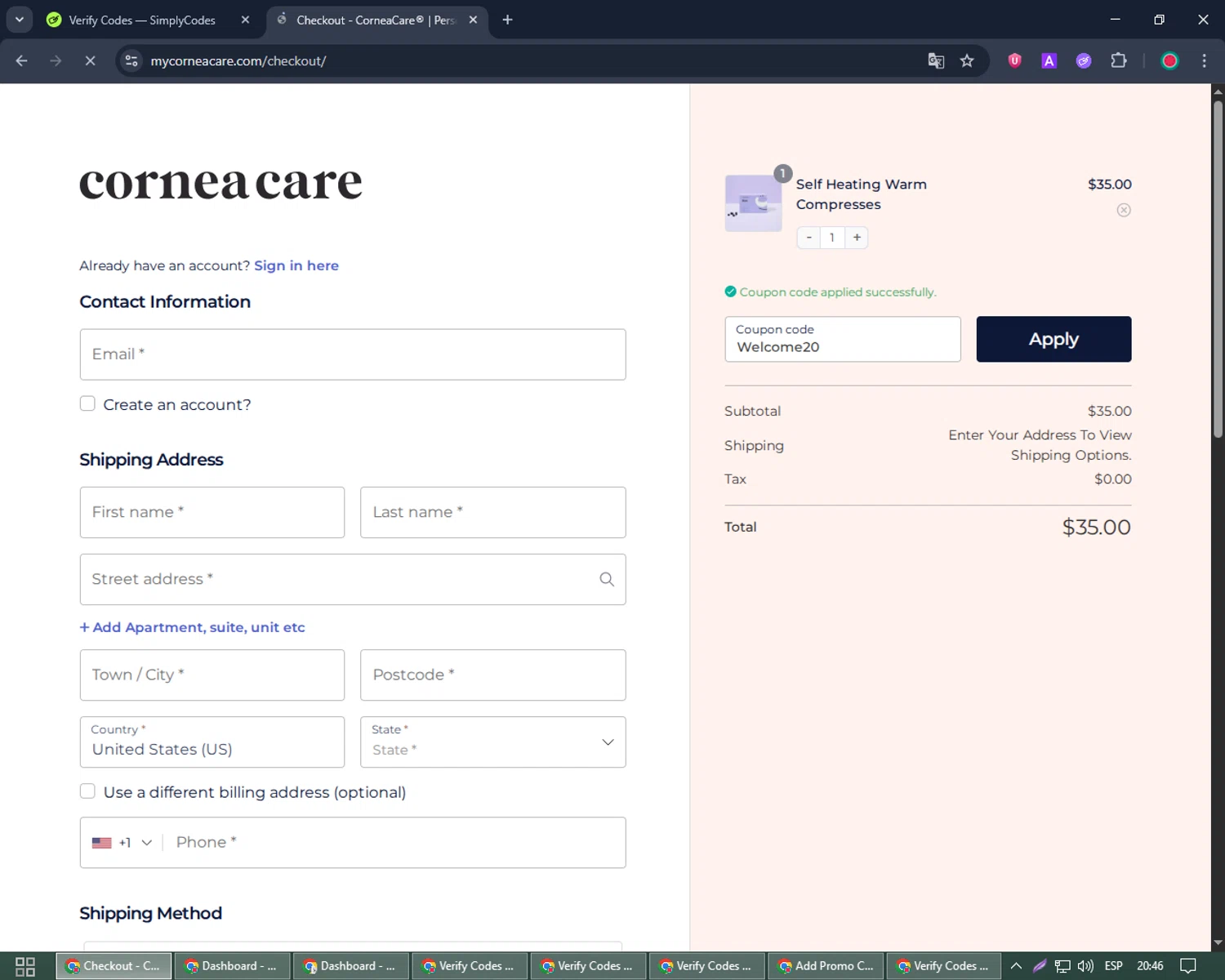1225x980 pixels.
Task: Open site information icon in address bar
Action: coord(131,60)
